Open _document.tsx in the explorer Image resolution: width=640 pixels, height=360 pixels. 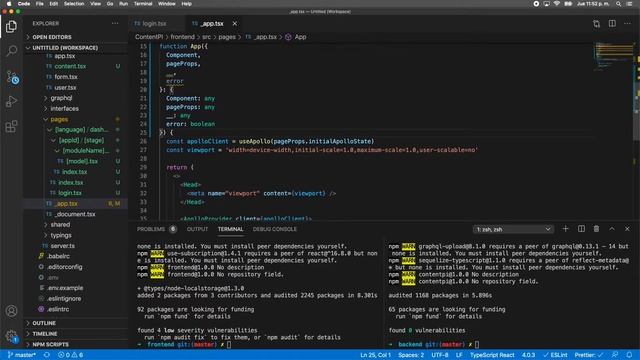(x=75, y=214)
